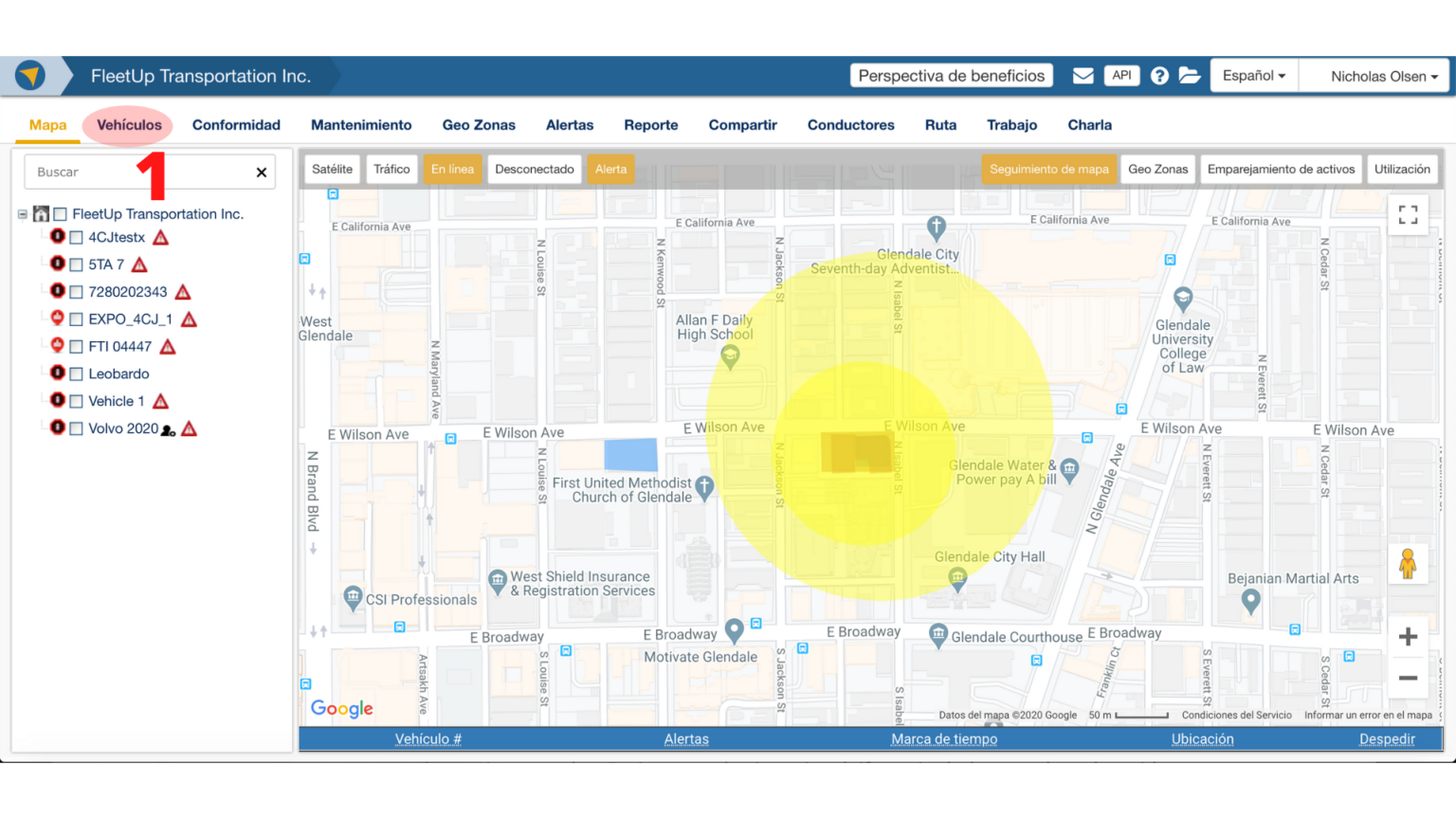Zoom out on the map
Viewport: 1456px width, 819px height.
click(1408, 678)
